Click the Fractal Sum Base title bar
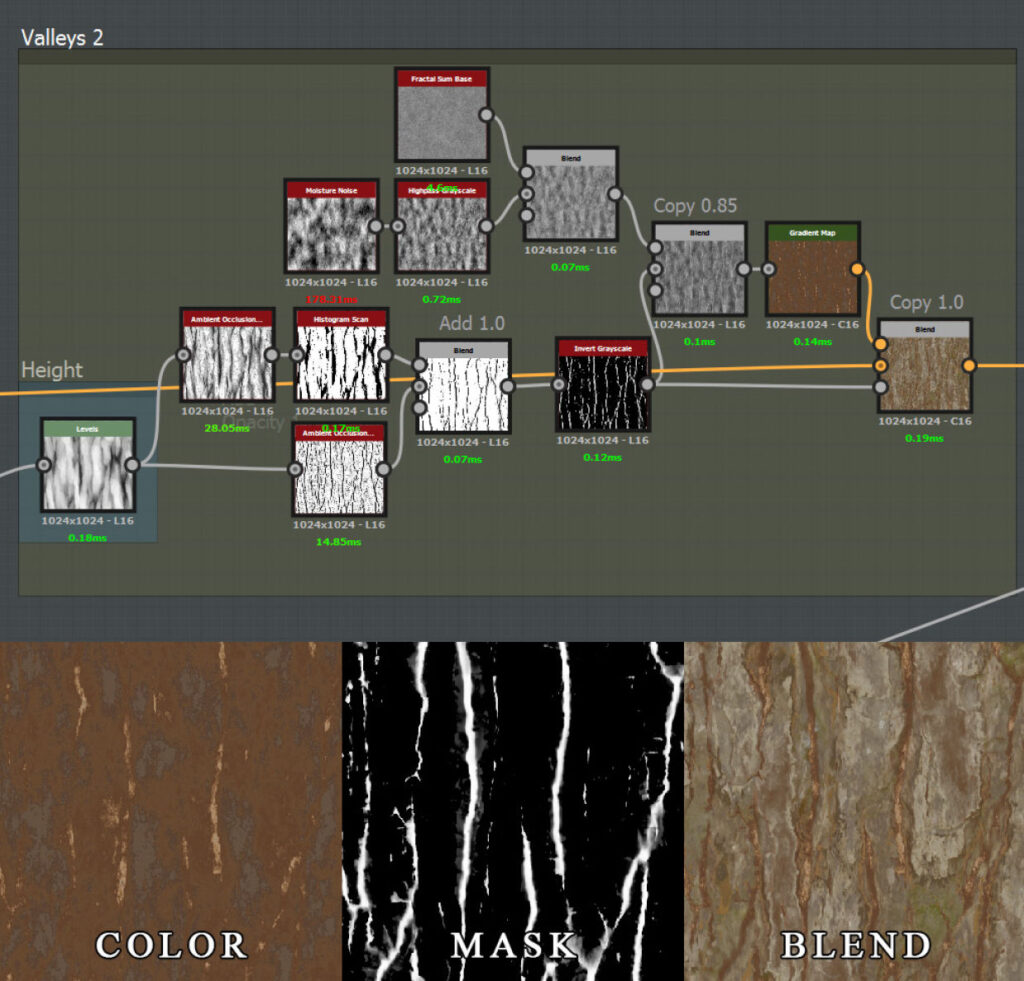Screen dimensions: 1024x981 [x=441, y=78]
